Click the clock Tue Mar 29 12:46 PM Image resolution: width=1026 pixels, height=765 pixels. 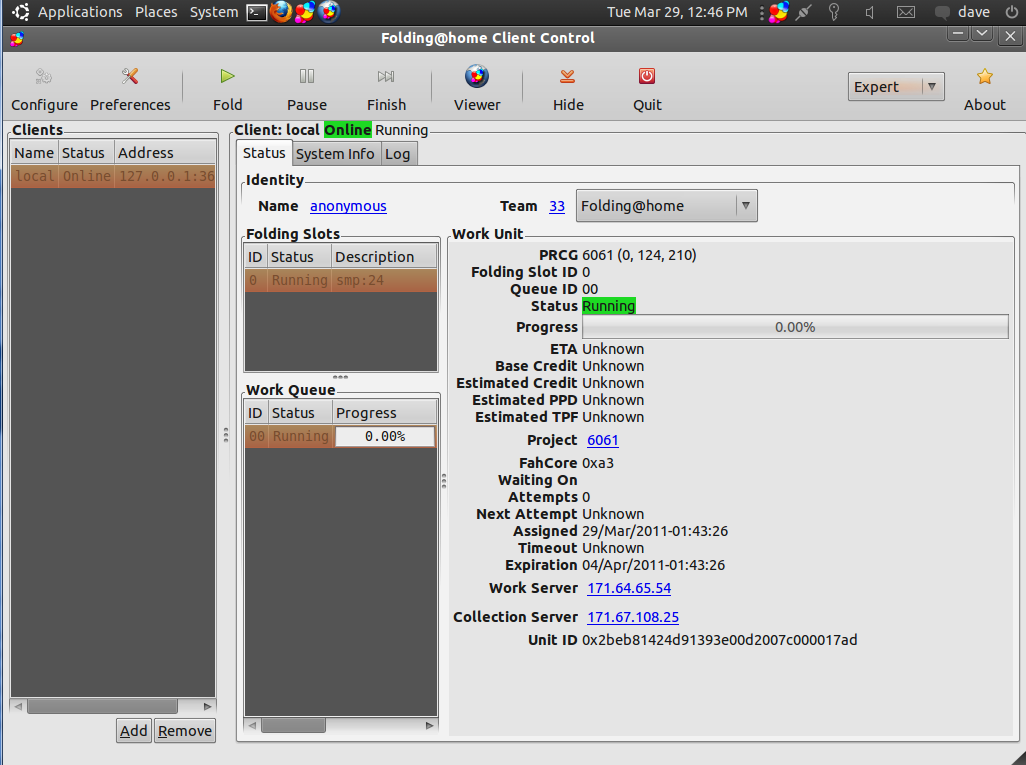tap(677, 12)
